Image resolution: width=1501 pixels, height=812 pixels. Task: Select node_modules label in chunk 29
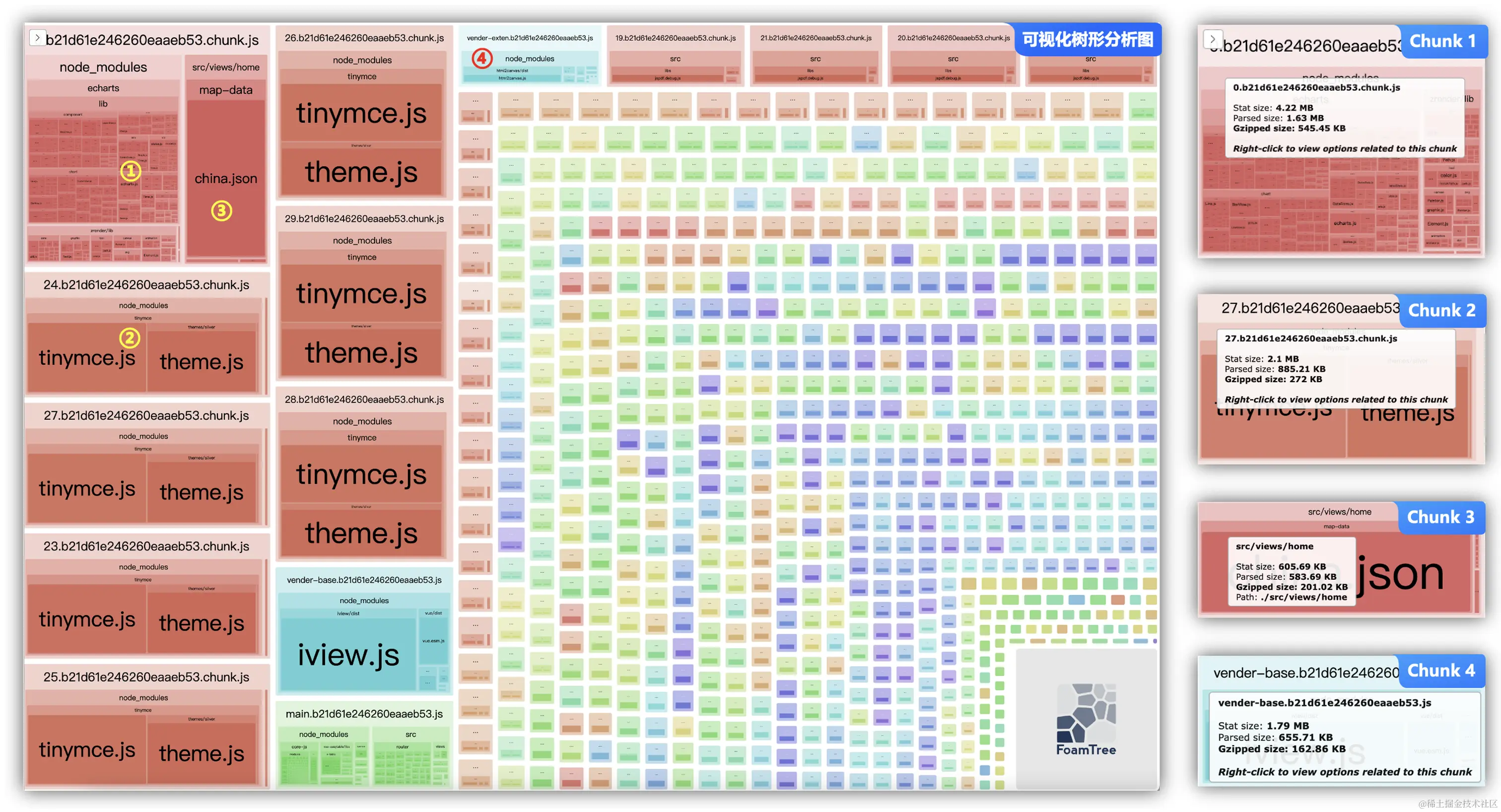click(x=362, y=241)
